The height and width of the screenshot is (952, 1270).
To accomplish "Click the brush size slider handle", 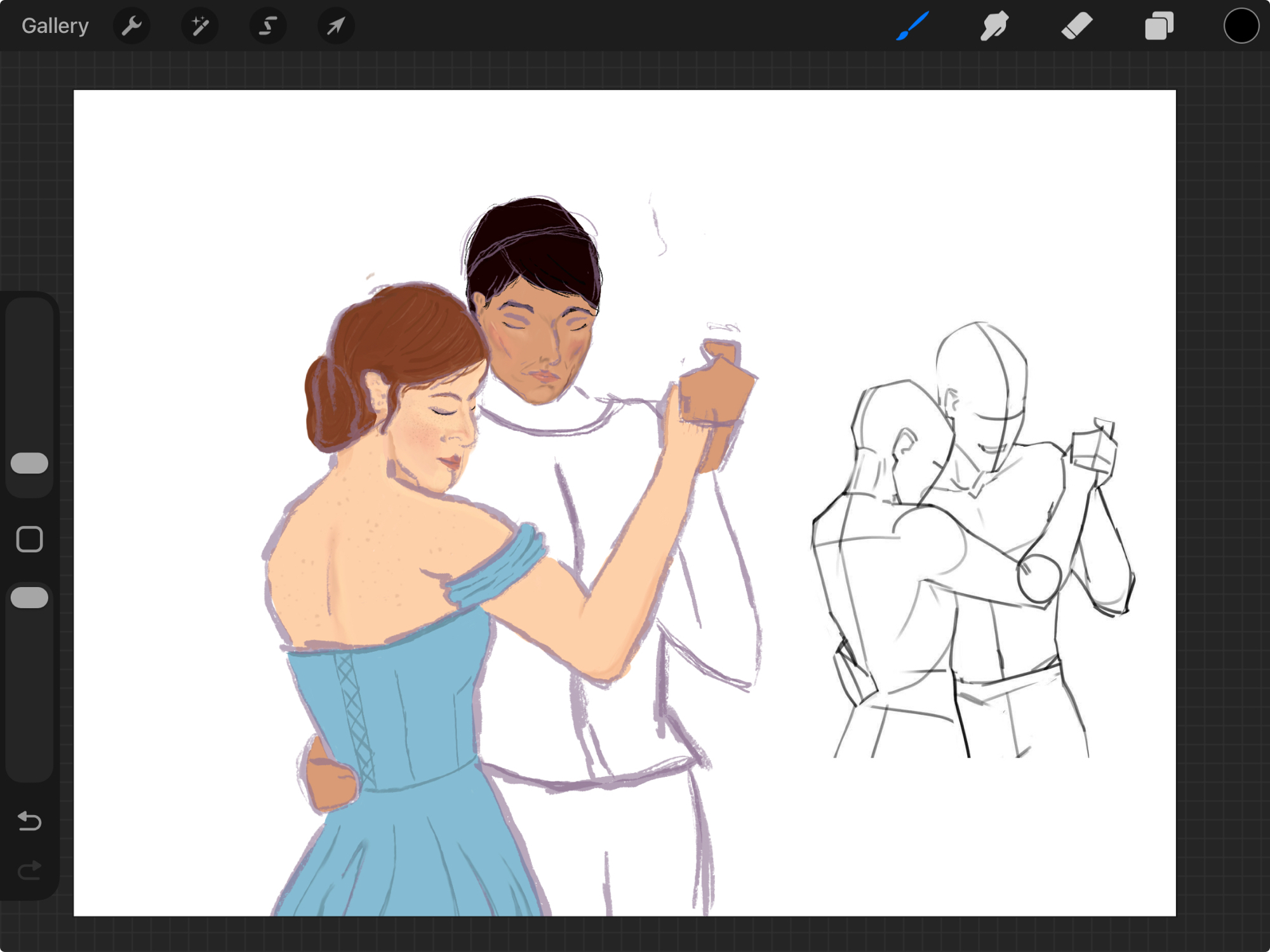I will coord(29,463).
